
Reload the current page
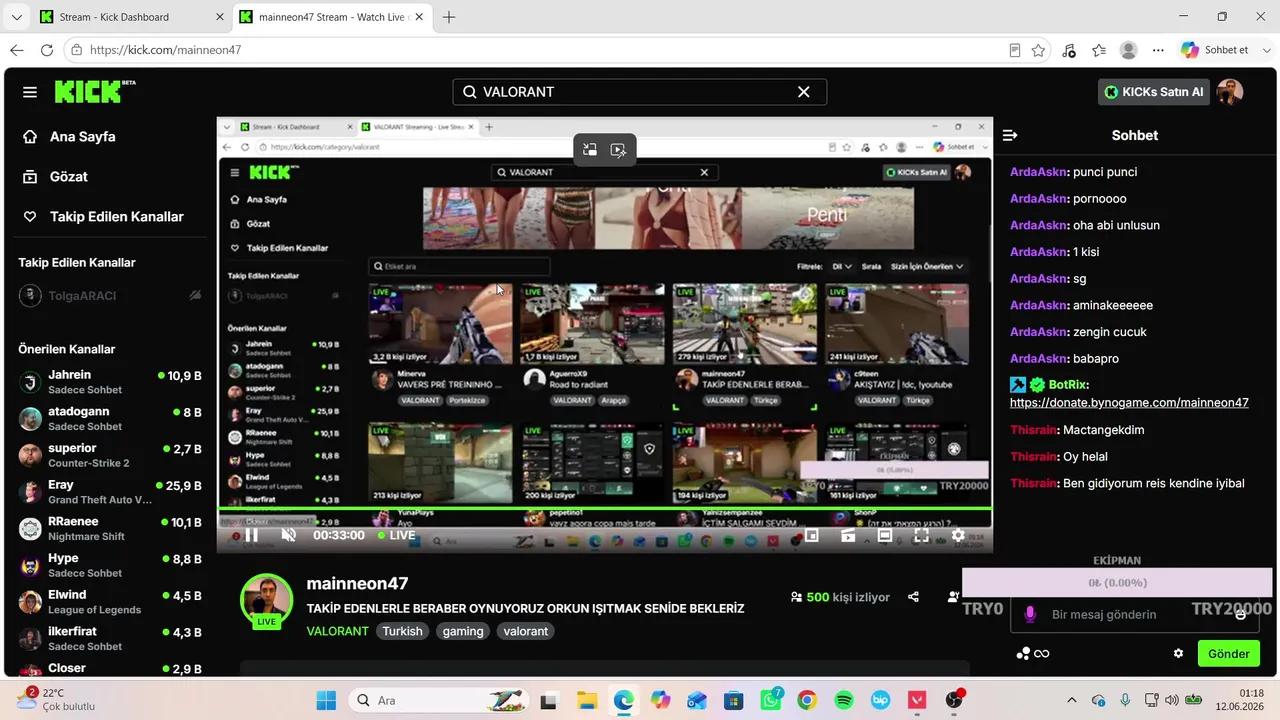click(47, 50)
